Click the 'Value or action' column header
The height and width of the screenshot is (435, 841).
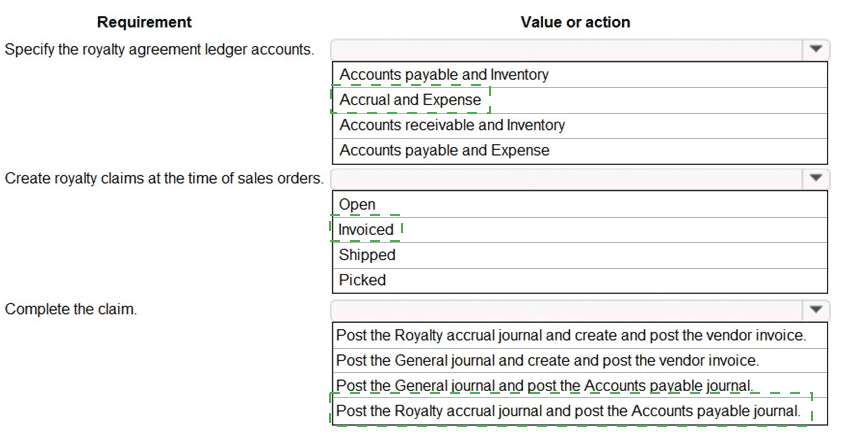tap(575, 22)
